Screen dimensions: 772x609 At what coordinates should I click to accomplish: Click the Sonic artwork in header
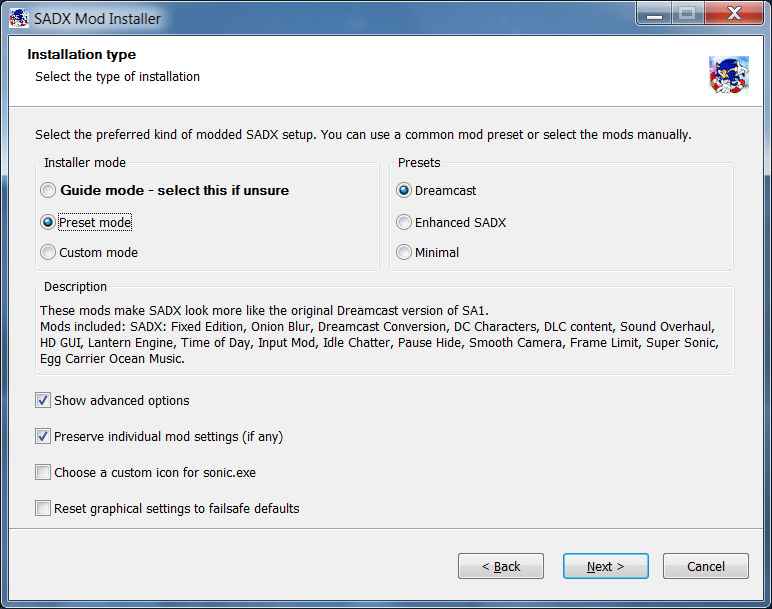point(729,75)
